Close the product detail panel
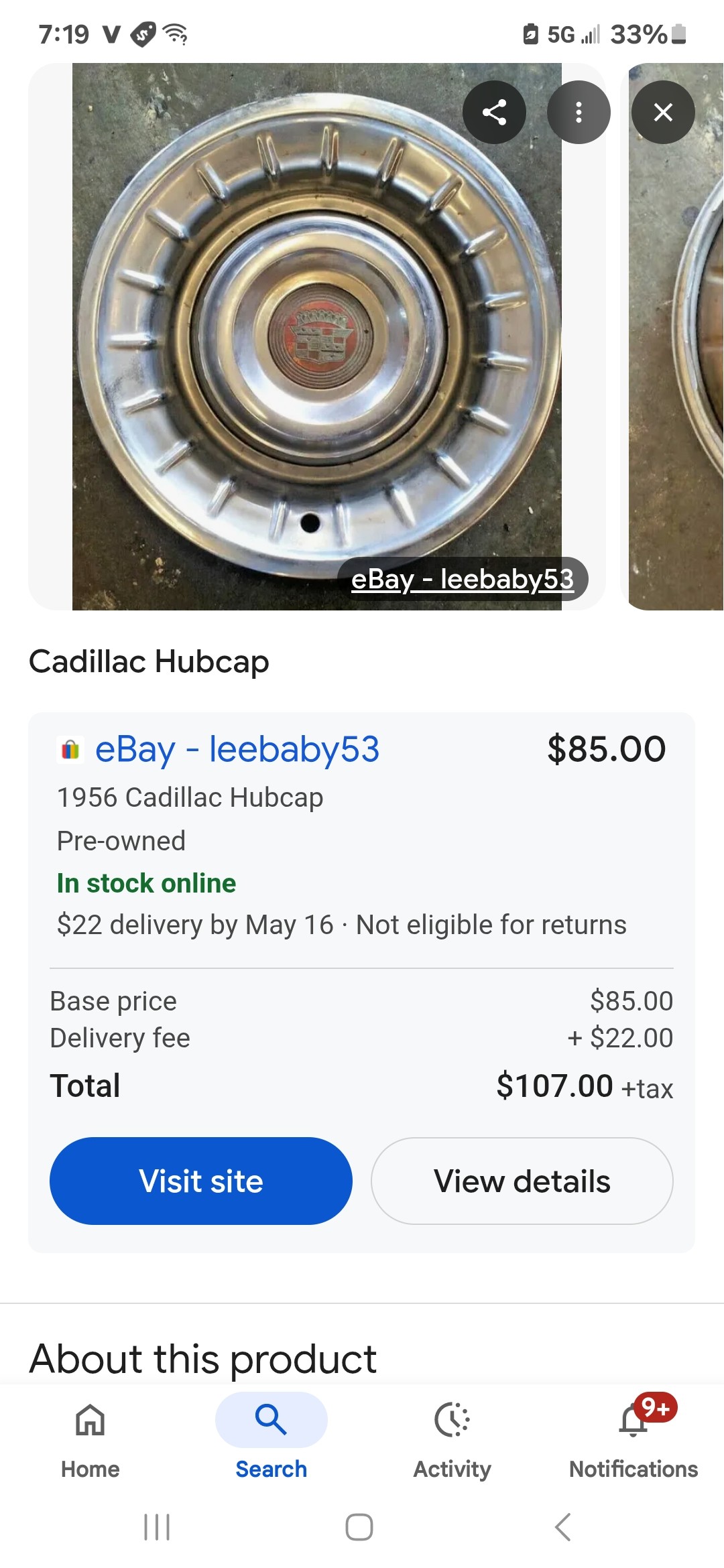This screenshot has width=724, height=1568. point(663,112)
